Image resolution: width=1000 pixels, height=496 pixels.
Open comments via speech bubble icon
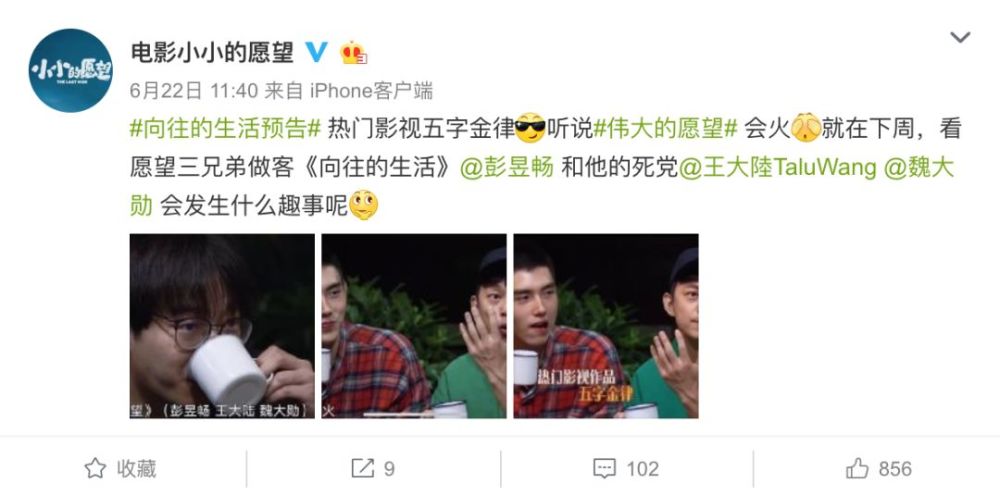[604, 469]
